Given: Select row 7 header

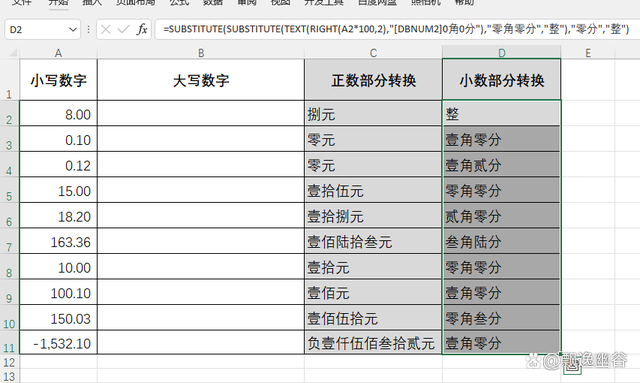Looking at the screenshot, I should (x=9, y=241).
